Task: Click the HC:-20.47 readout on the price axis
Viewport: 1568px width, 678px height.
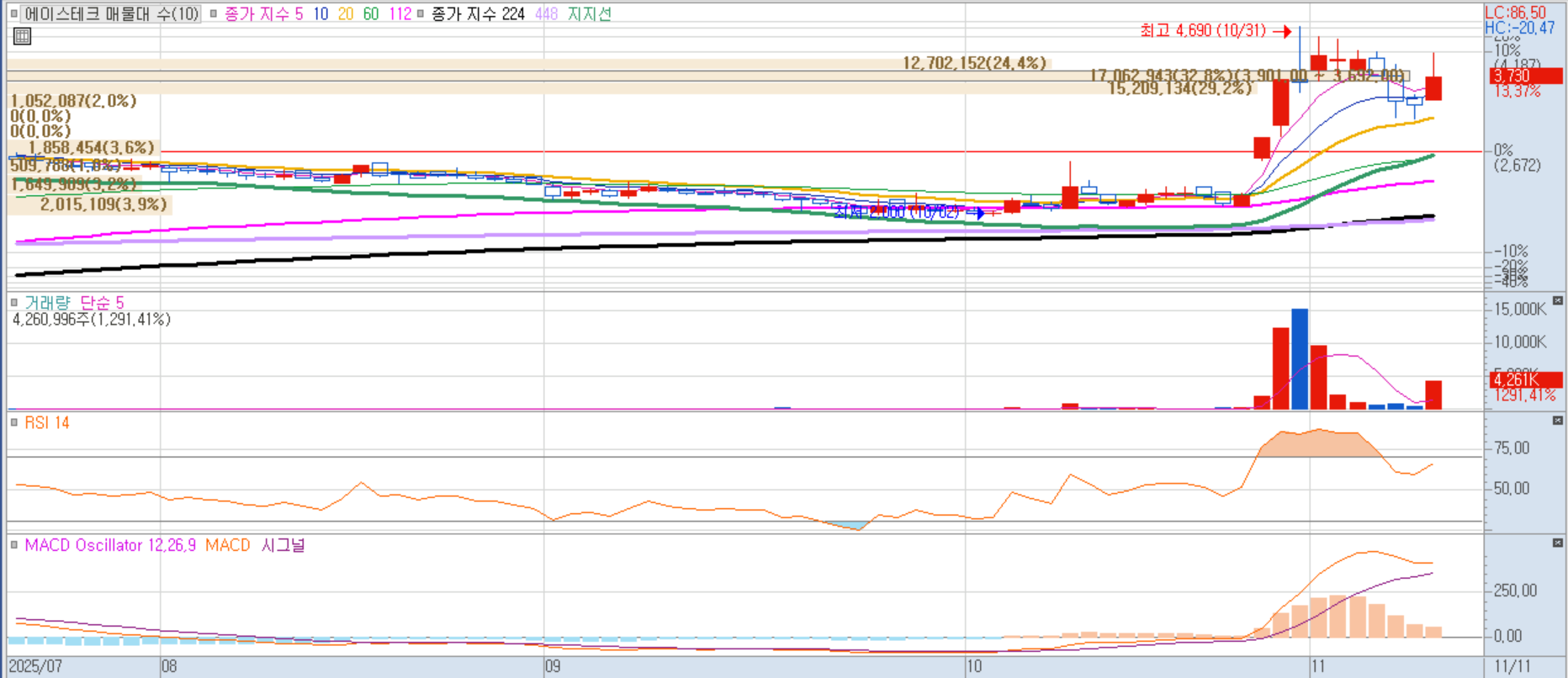Action: 1519,28
